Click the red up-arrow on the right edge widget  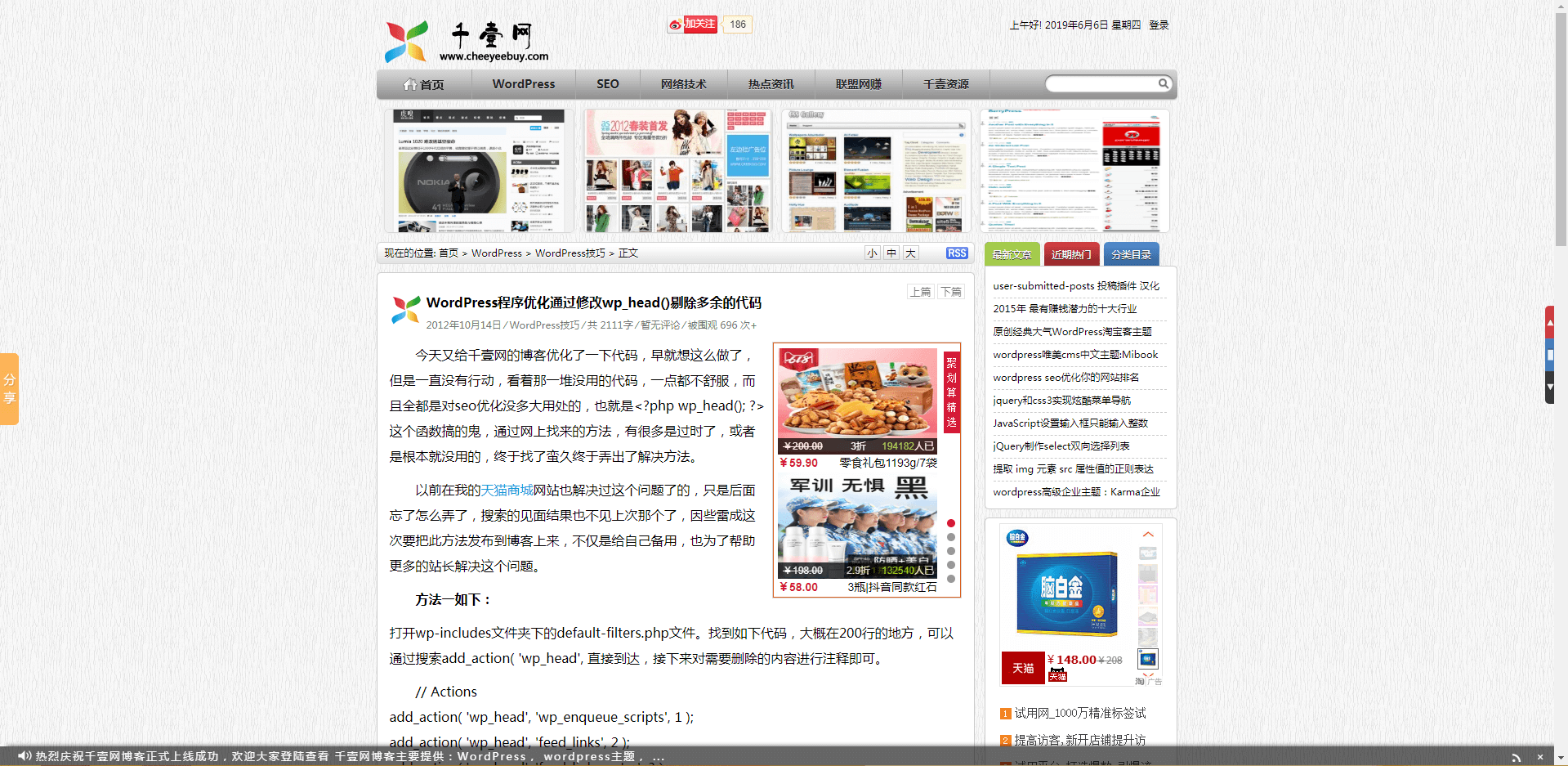coord(1550,320)
